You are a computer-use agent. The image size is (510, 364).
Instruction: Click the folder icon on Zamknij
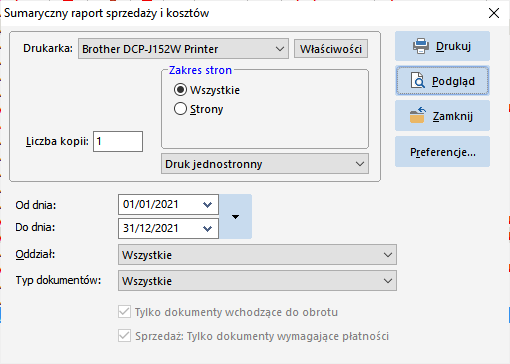(418, 116)
